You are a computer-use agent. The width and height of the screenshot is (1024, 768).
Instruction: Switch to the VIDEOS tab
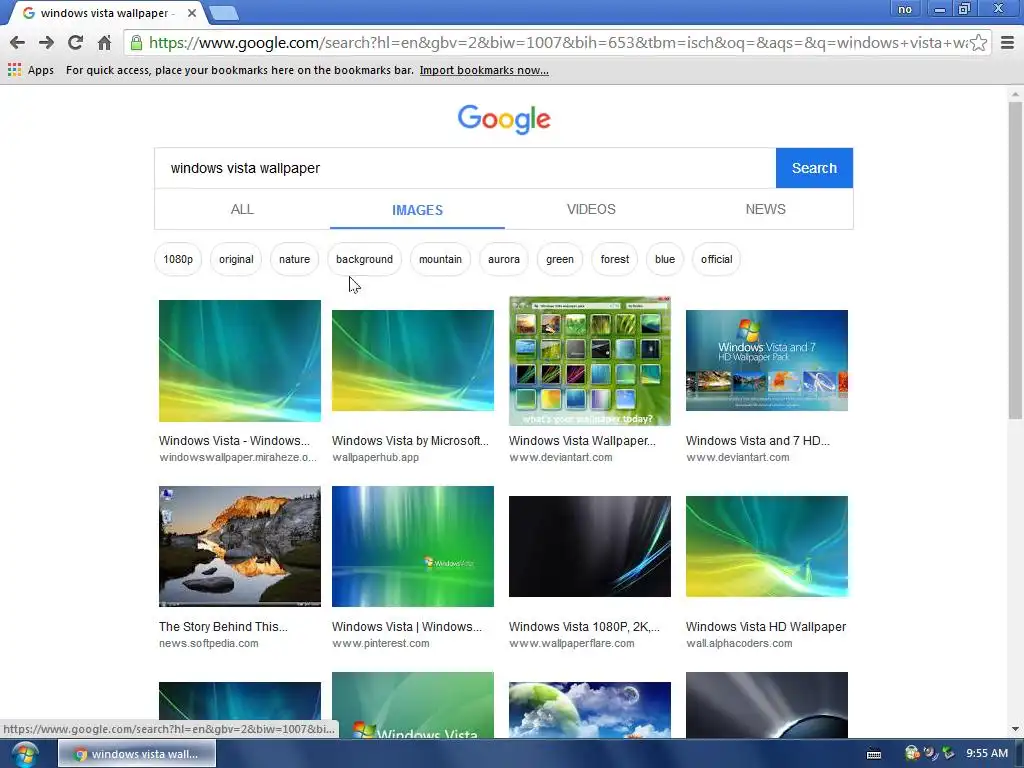(591, 210)
